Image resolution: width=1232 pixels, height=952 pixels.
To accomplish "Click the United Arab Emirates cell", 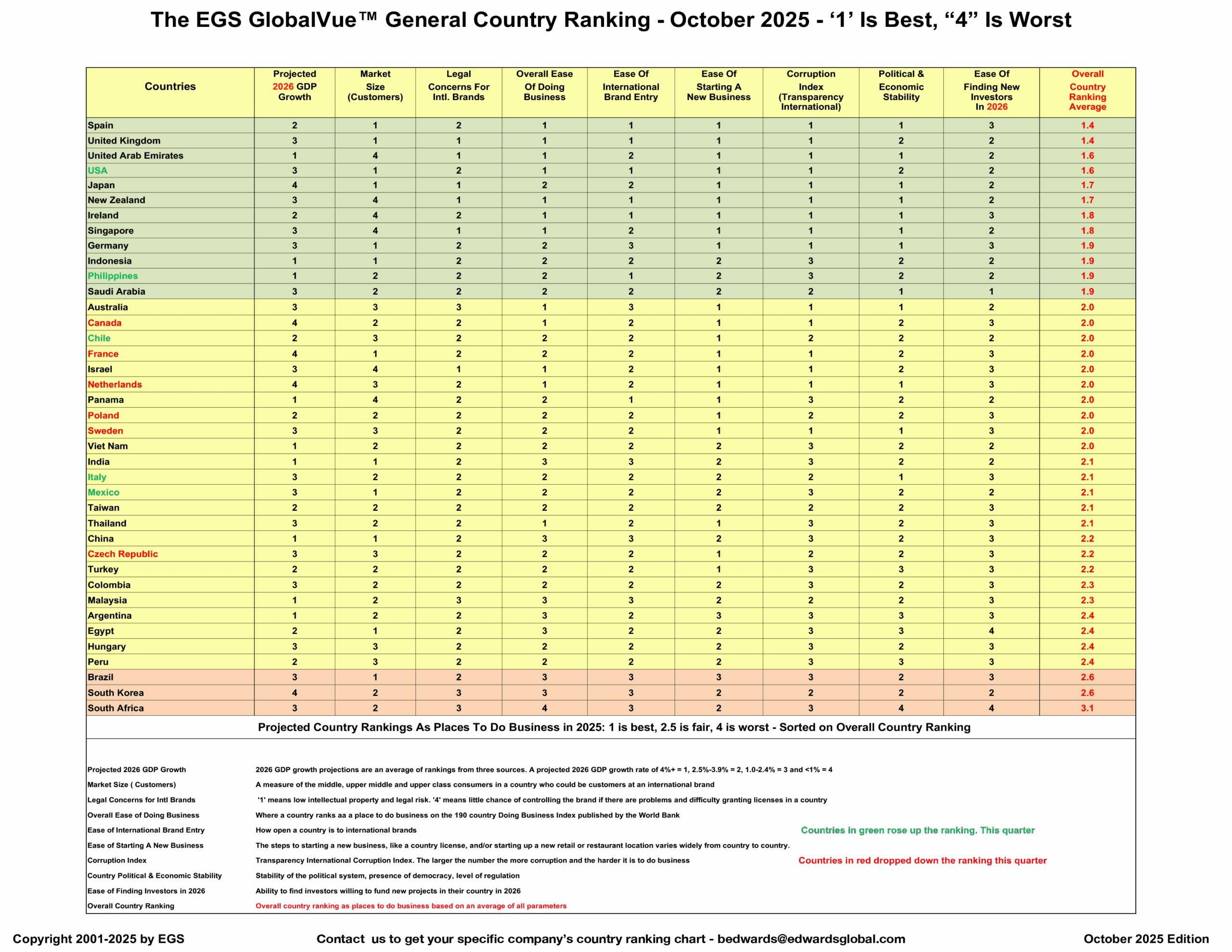I will pos(135,156).
